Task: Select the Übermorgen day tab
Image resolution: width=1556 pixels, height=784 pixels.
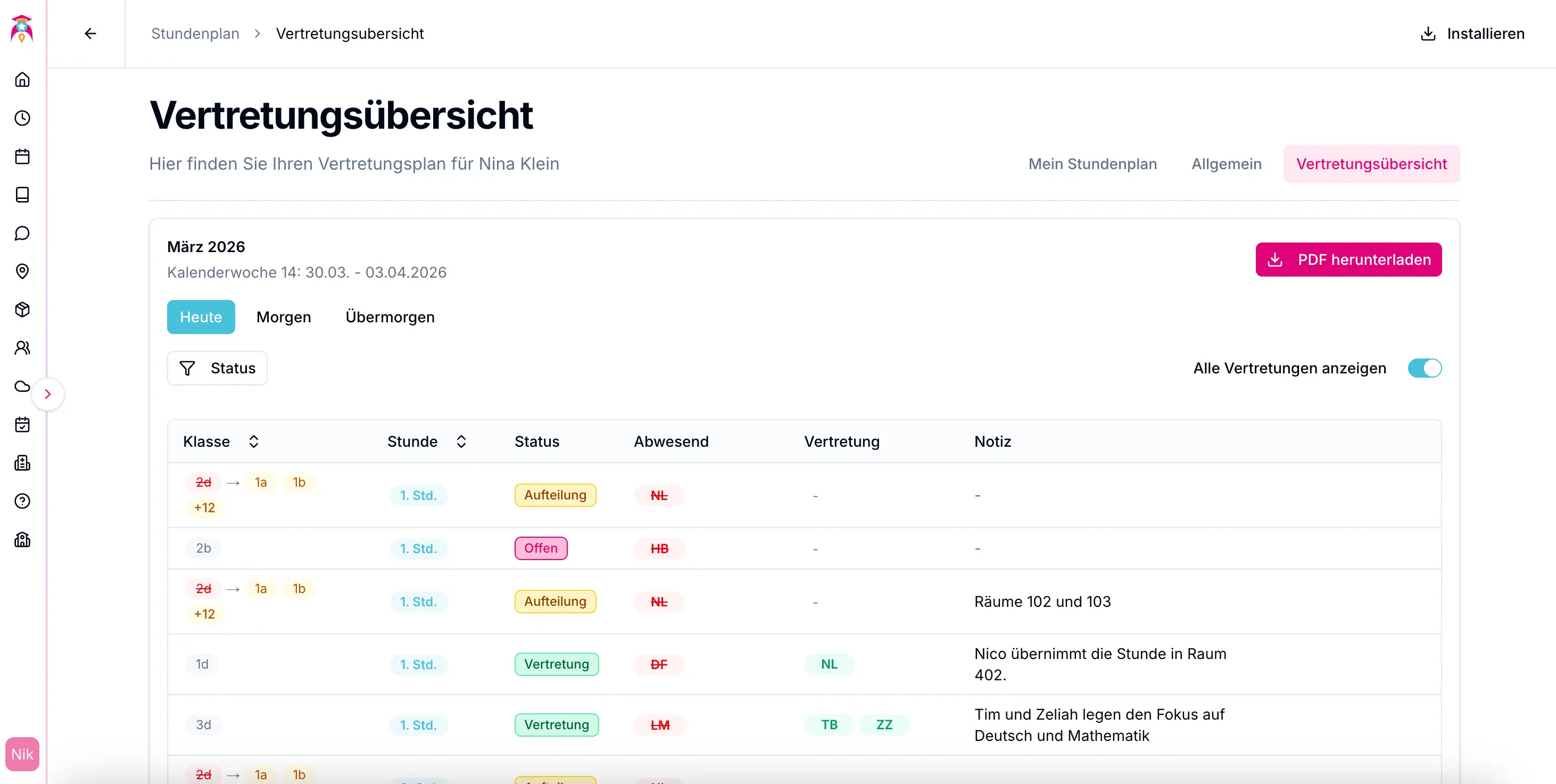Action: [390, 318]
